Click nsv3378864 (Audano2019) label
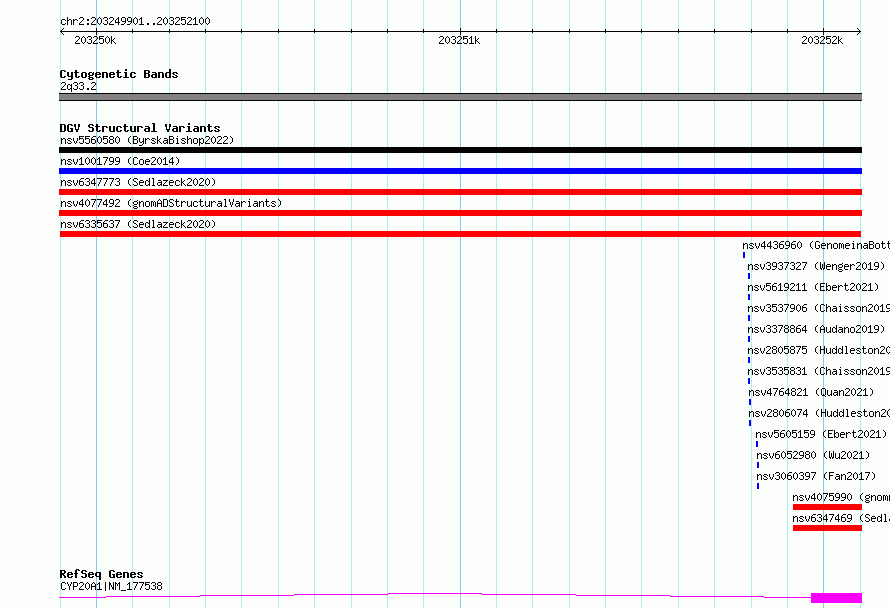Viewport: 890px width, 608px height. click(816, 329)
